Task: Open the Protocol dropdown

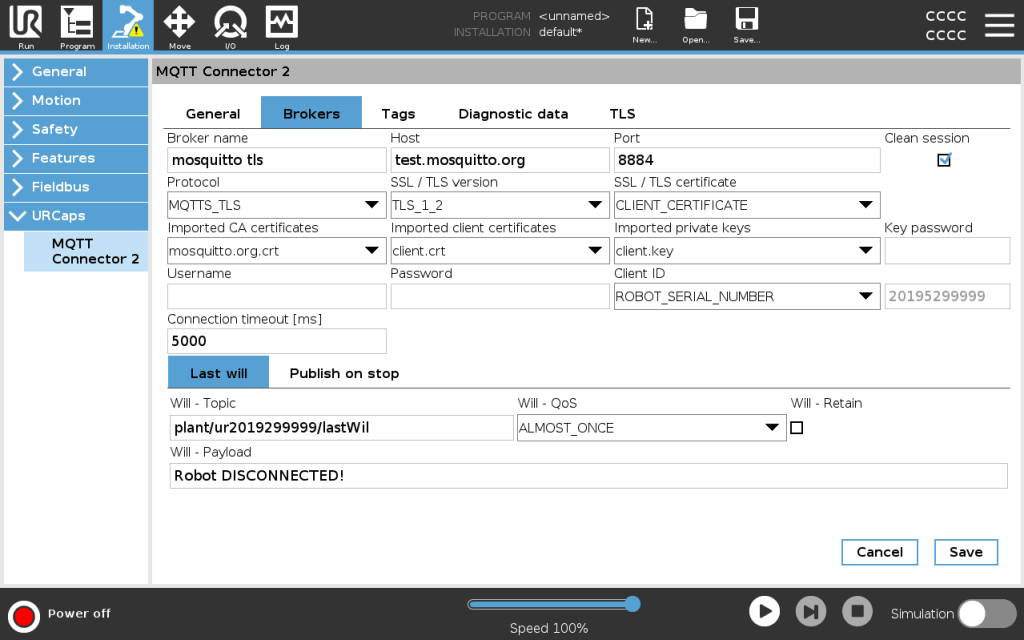Action: [276, 205]
